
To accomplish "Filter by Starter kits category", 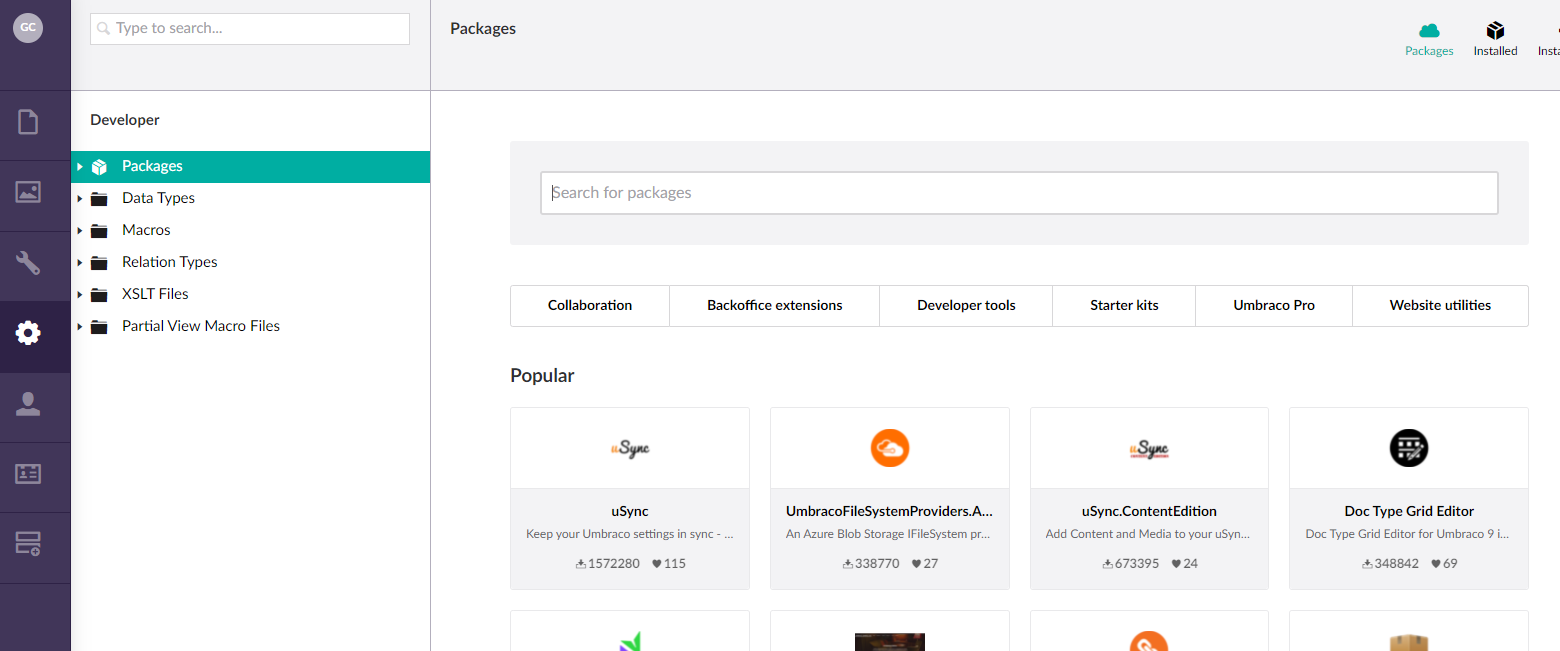I will pyautogui.click(x=1124, y=305).
